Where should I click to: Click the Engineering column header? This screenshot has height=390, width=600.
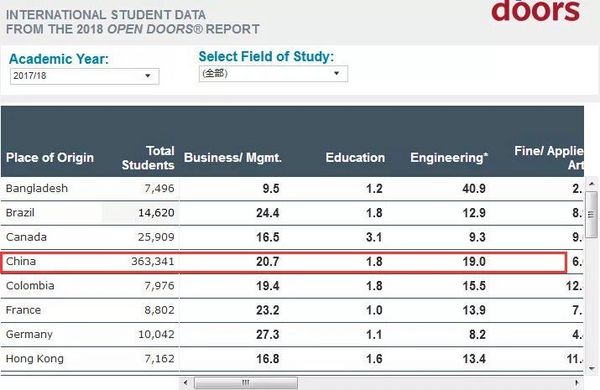click(x=449, y=158)
